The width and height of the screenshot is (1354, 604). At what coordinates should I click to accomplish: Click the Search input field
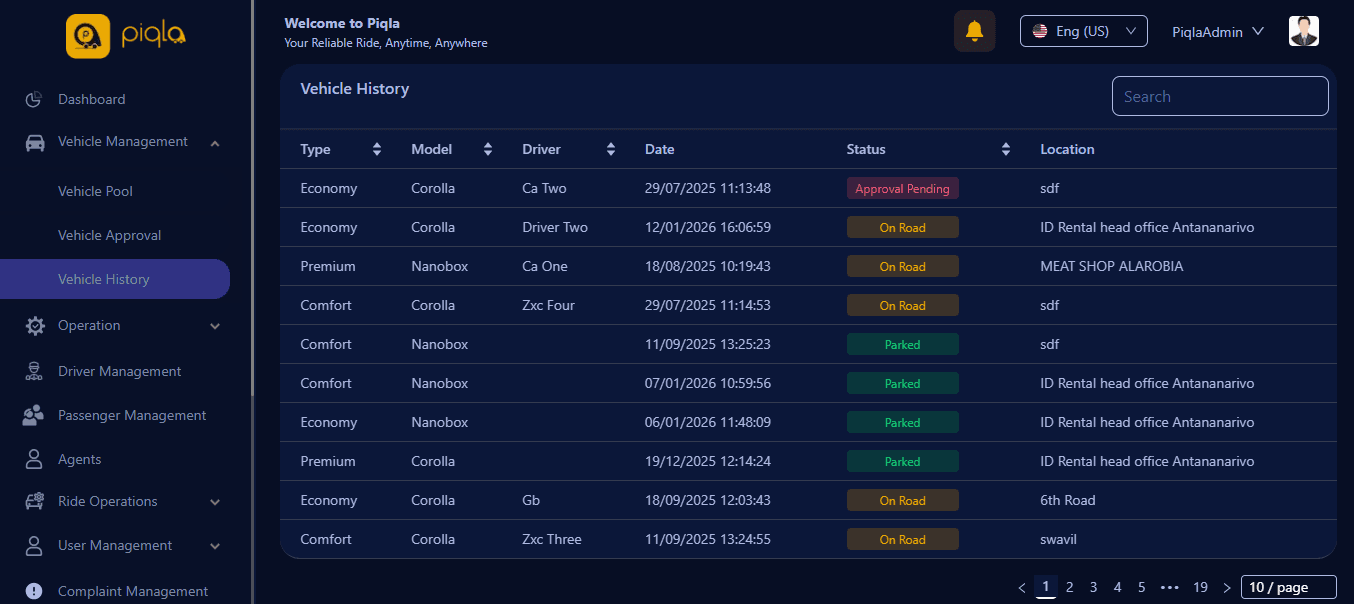tap(1220, 96)
